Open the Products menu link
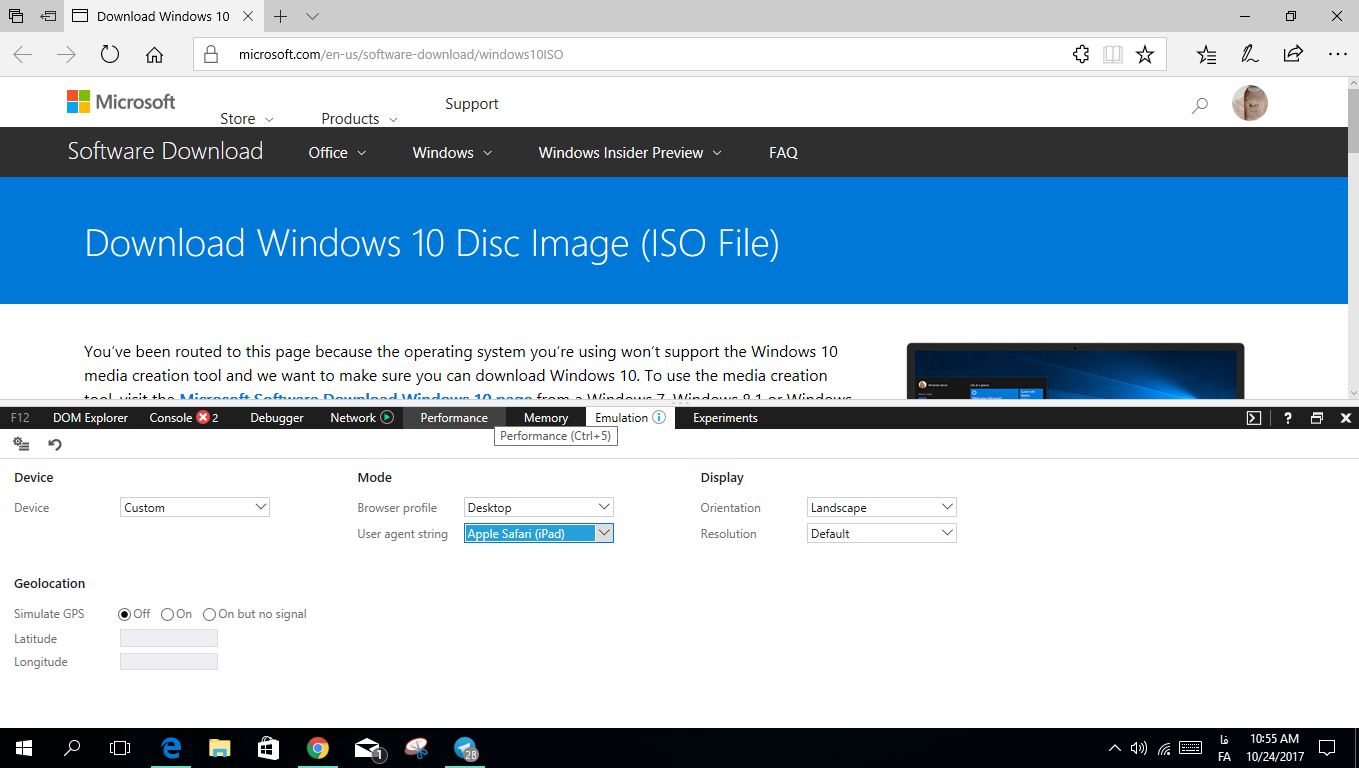The height and width of the screenshot is (768, 1359). 359,118
